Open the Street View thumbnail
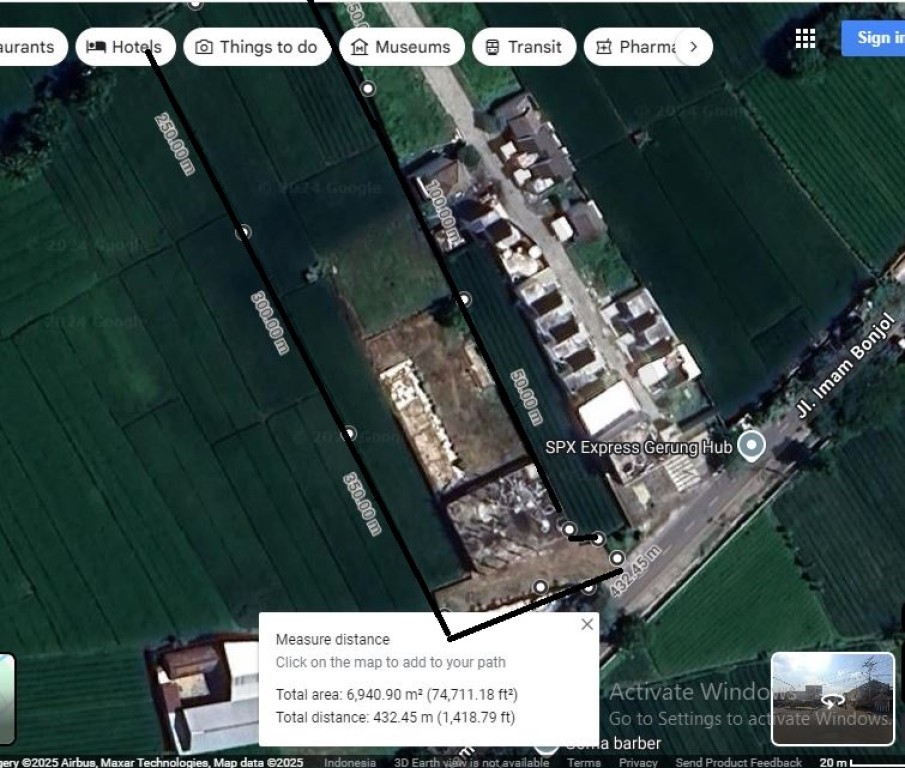This screenshot has width=905, height=768. point(833,698)
